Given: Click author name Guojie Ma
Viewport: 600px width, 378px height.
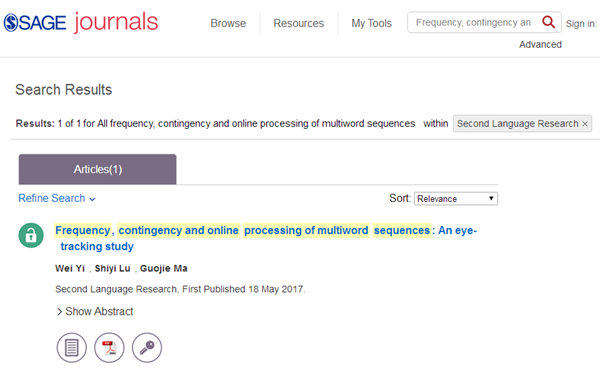Looking at the screenshot, I should pyautogui.click(x=164, y=268).
